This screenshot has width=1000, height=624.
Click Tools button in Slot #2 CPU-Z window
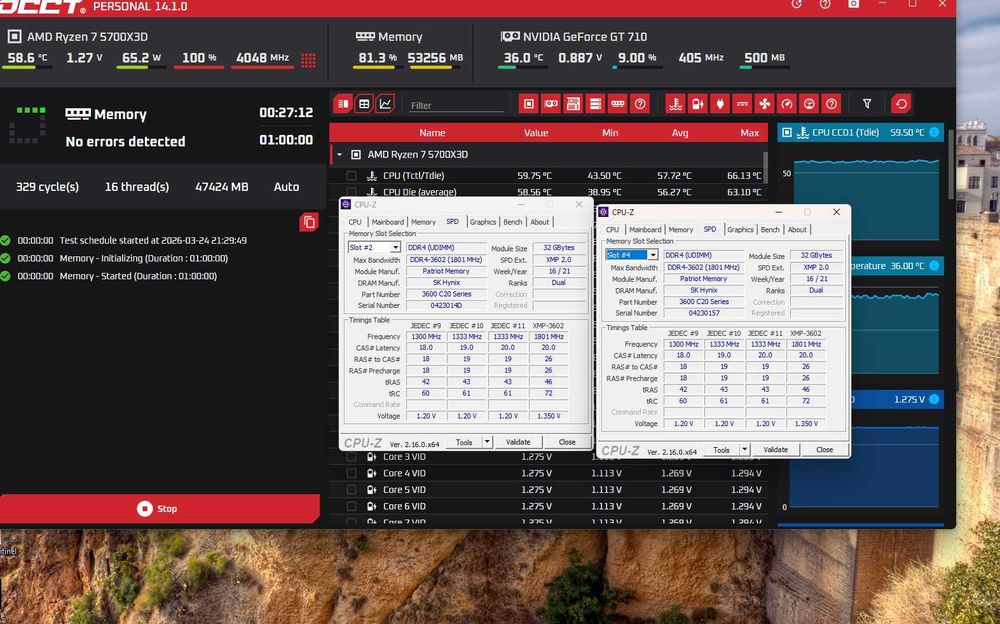tap(464, 442)
